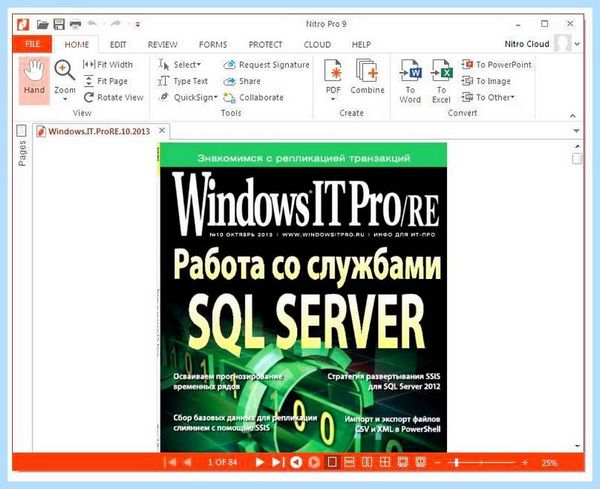
Task: Redo action in quick access toolbar
Action: (116, 24)
